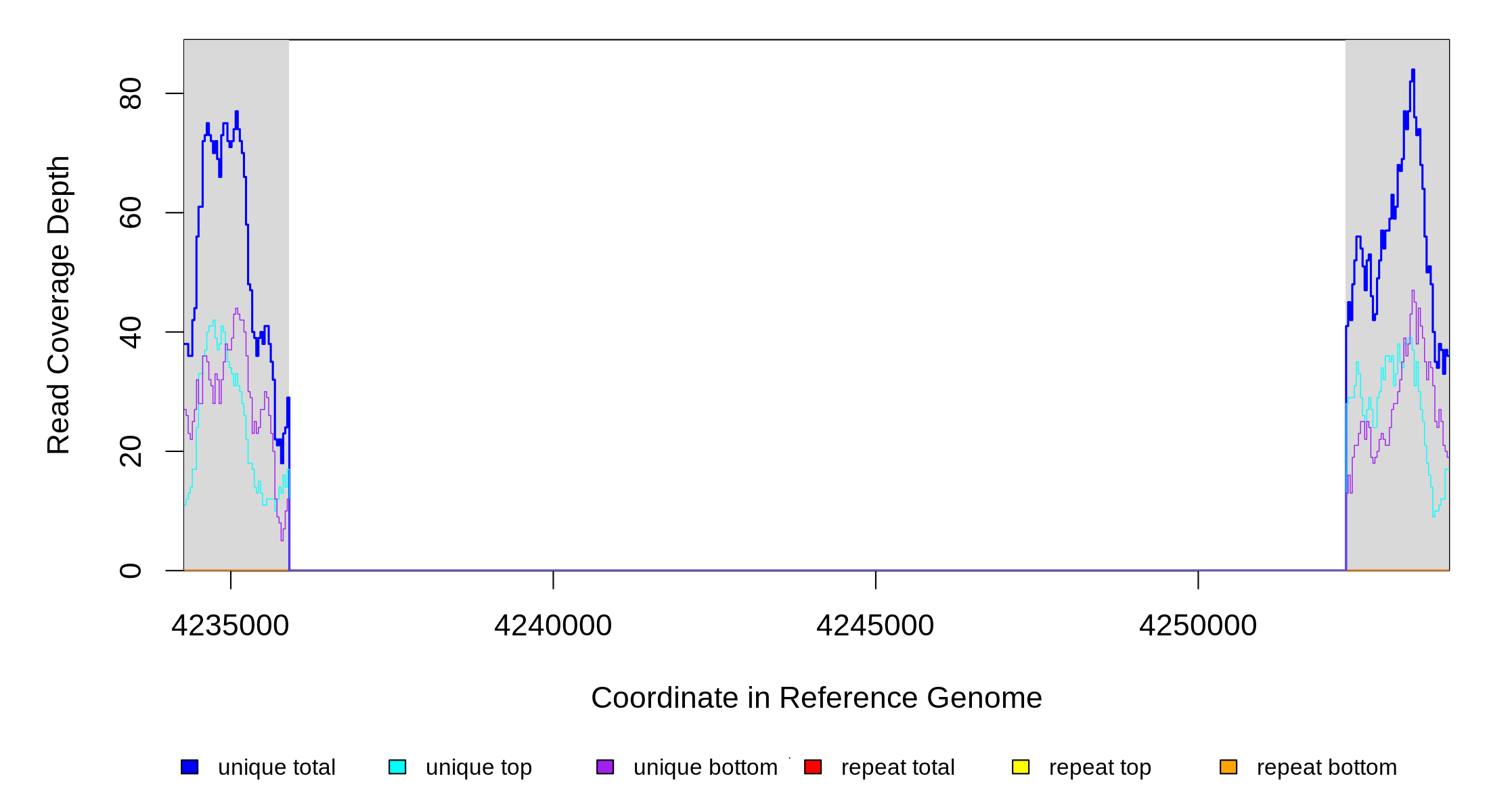The image size is (1489, 812).
Task: Click the purple unique bottom legend swatch
Action: point(605,767)
